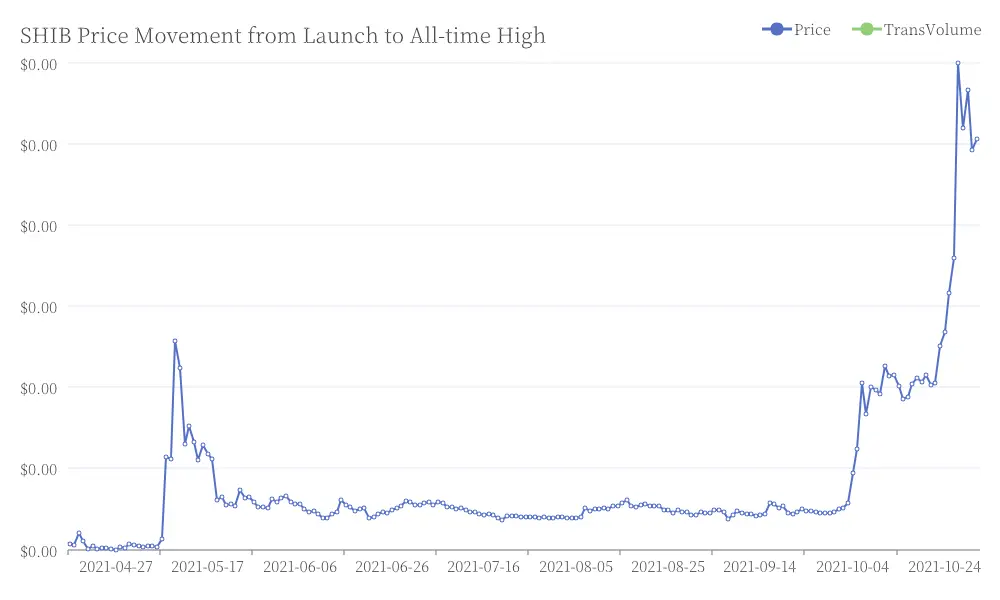Select the 2021-08-25 axis date label

[668, 566]
